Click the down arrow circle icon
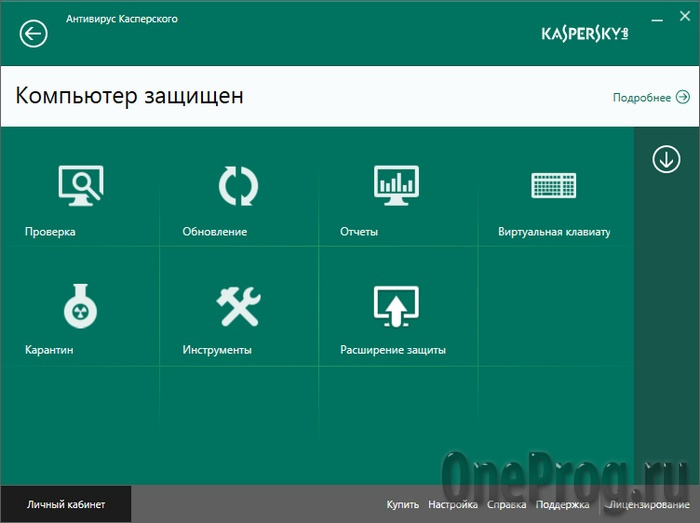 click(666, 159)
